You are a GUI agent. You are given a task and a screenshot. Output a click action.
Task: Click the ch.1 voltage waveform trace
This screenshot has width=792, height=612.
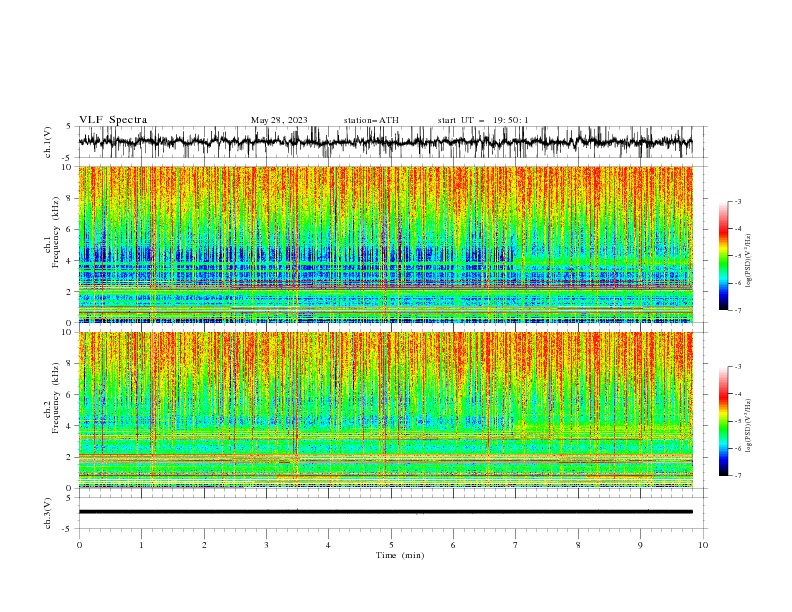385,142
